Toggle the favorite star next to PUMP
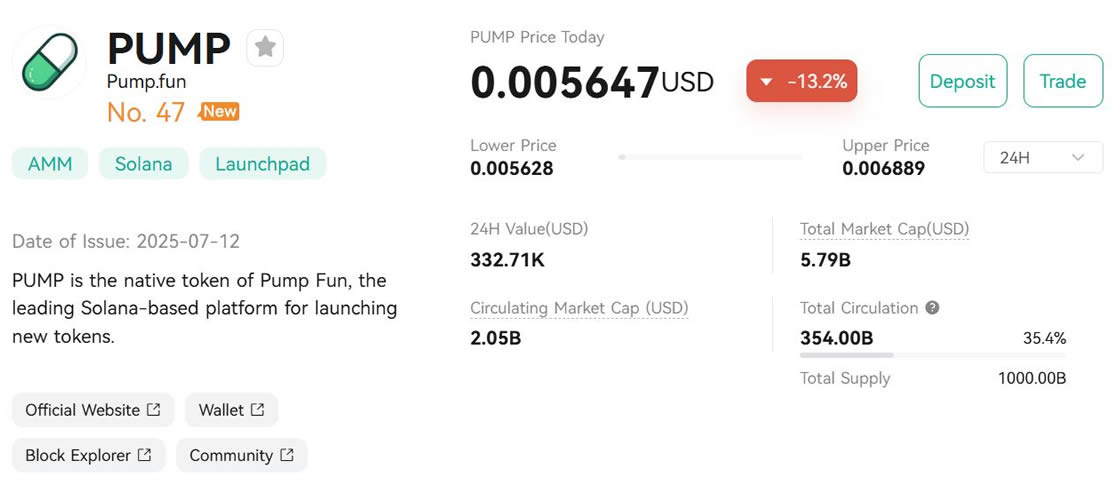This screenshot has width=1120, height=485. (x=265, y=47)
